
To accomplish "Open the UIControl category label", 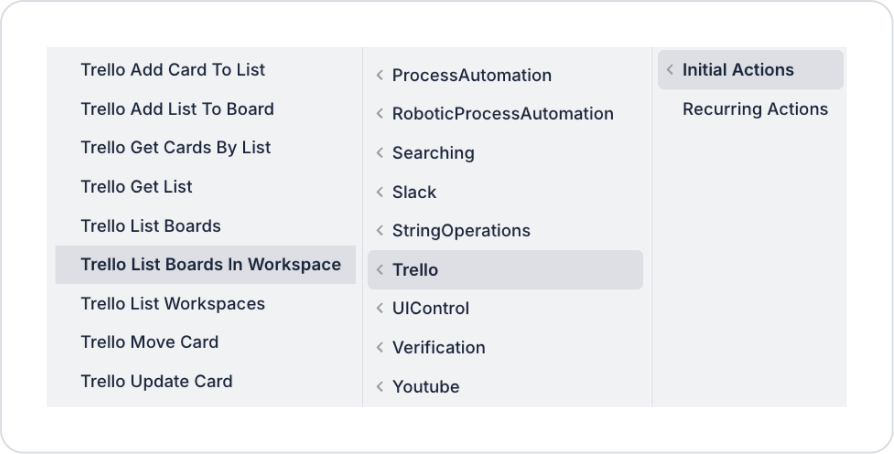I will coord(430,308).
